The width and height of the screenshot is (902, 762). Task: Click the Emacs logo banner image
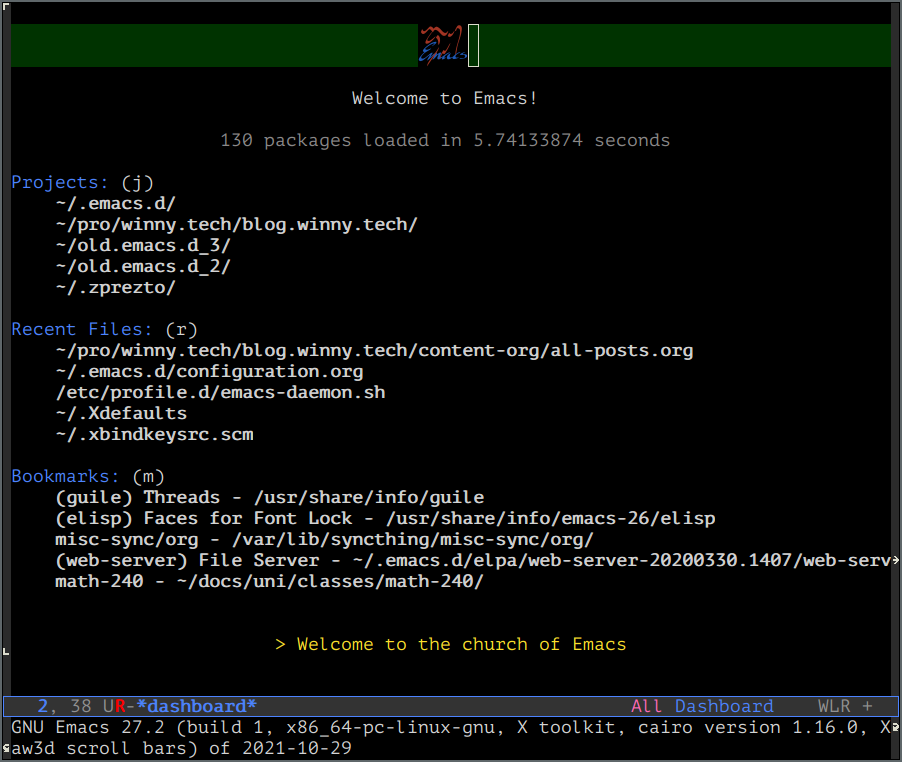pos(442,45)
